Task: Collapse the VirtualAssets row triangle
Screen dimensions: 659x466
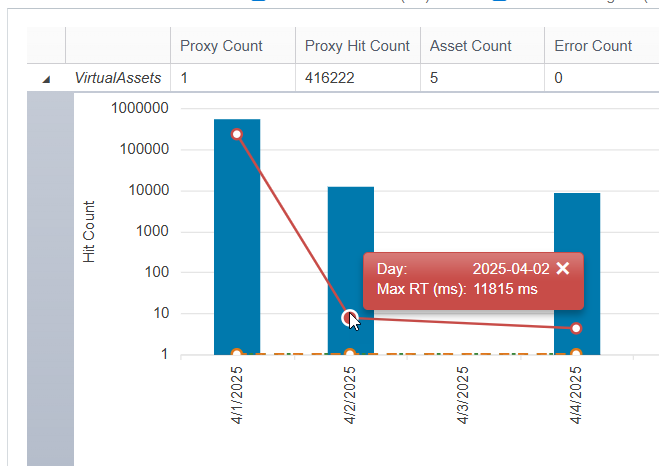Action: coord(46,79)
